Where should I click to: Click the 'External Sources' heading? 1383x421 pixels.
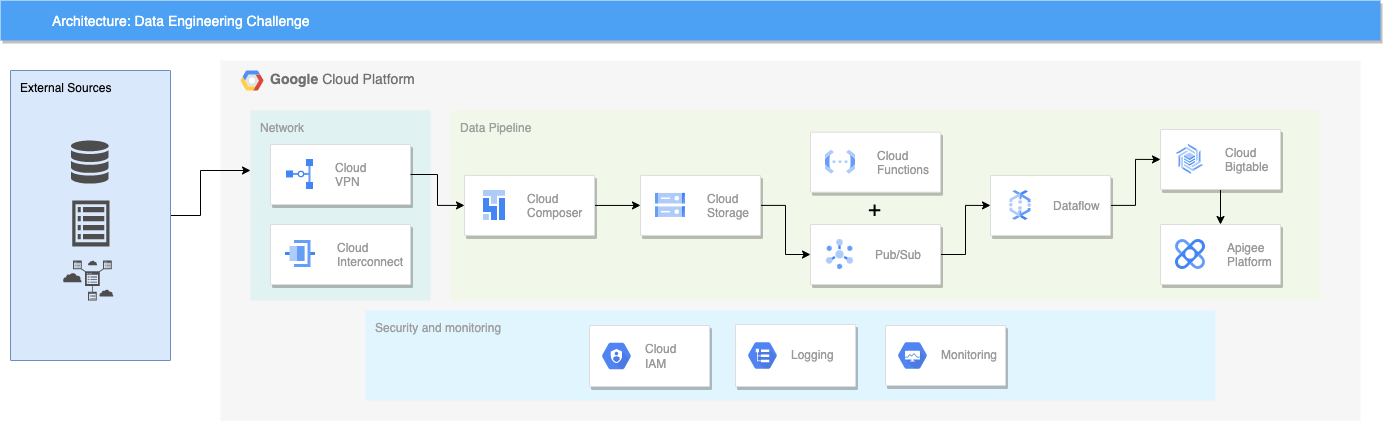(66, 88)
